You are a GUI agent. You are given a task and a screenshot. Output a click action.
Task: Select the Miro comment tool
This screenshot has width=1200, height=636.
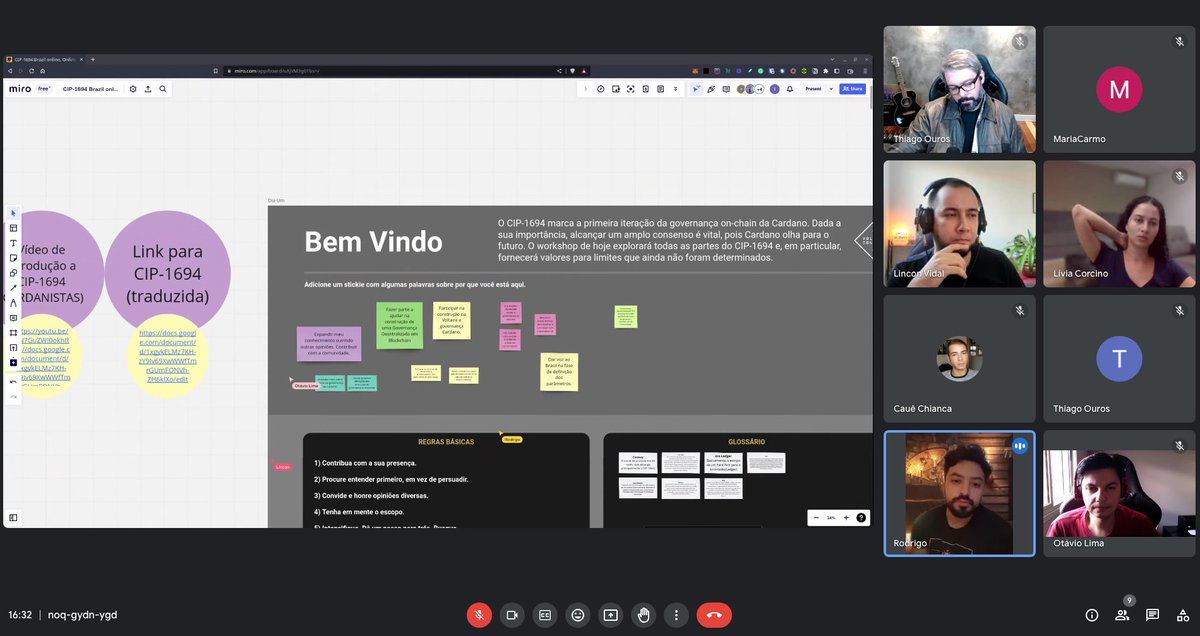pyautogui.click(x=14, y=318)
